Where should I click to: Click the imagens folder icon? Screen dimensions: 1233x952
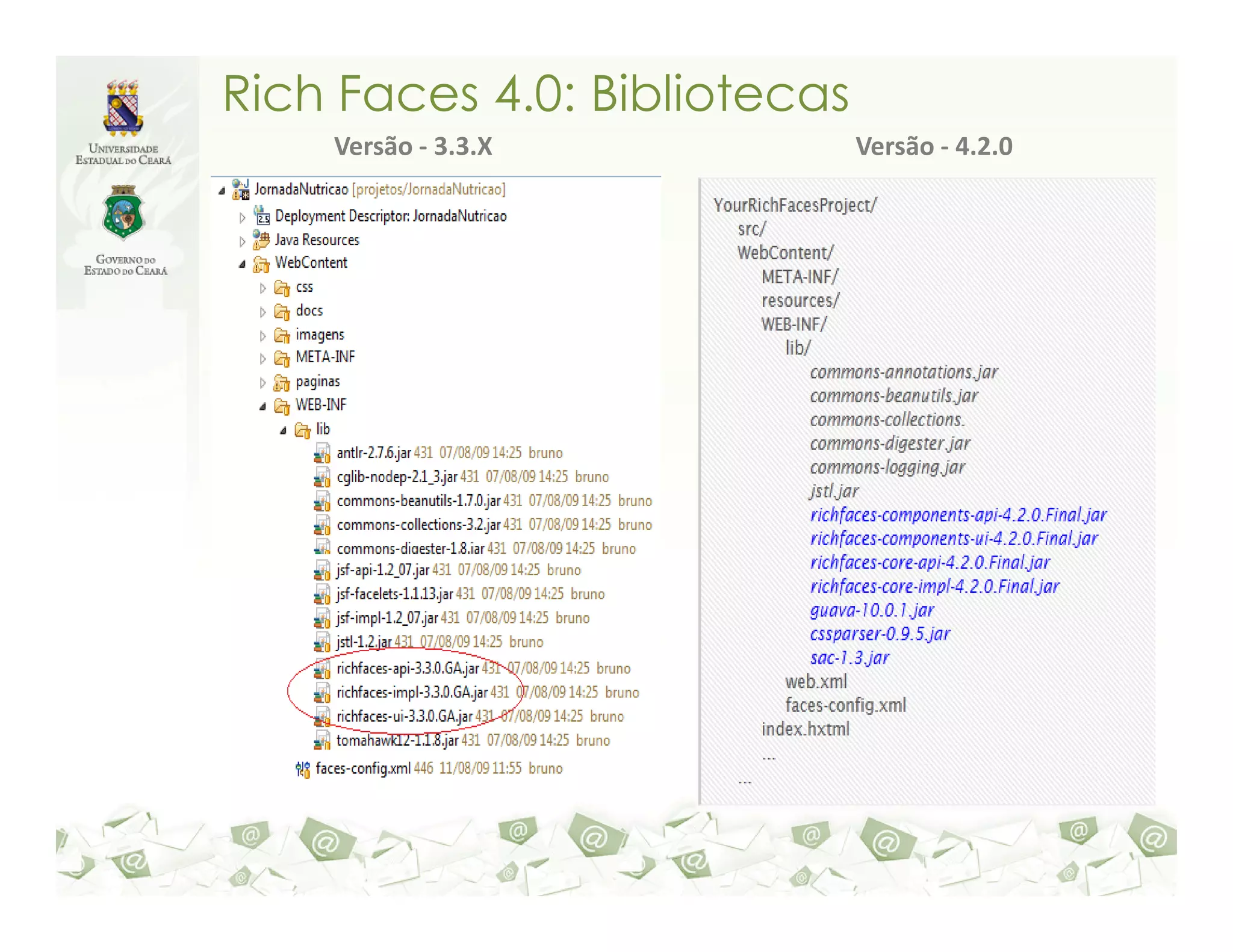point(282,335)
